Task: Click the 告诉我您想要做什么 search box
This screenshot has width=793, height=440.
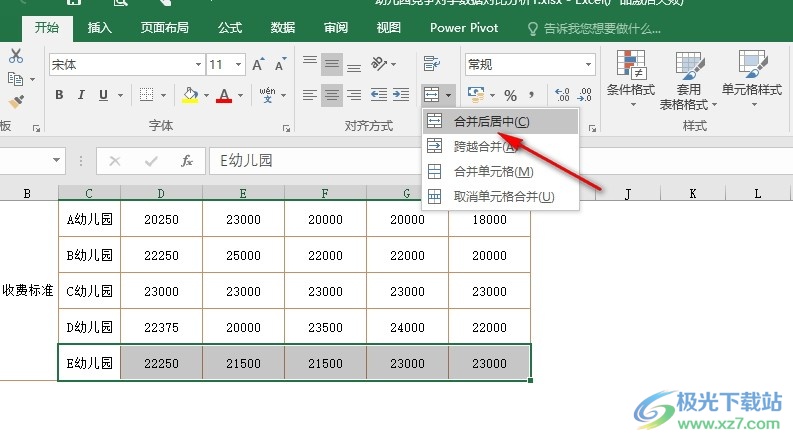Action: [595, 28]
